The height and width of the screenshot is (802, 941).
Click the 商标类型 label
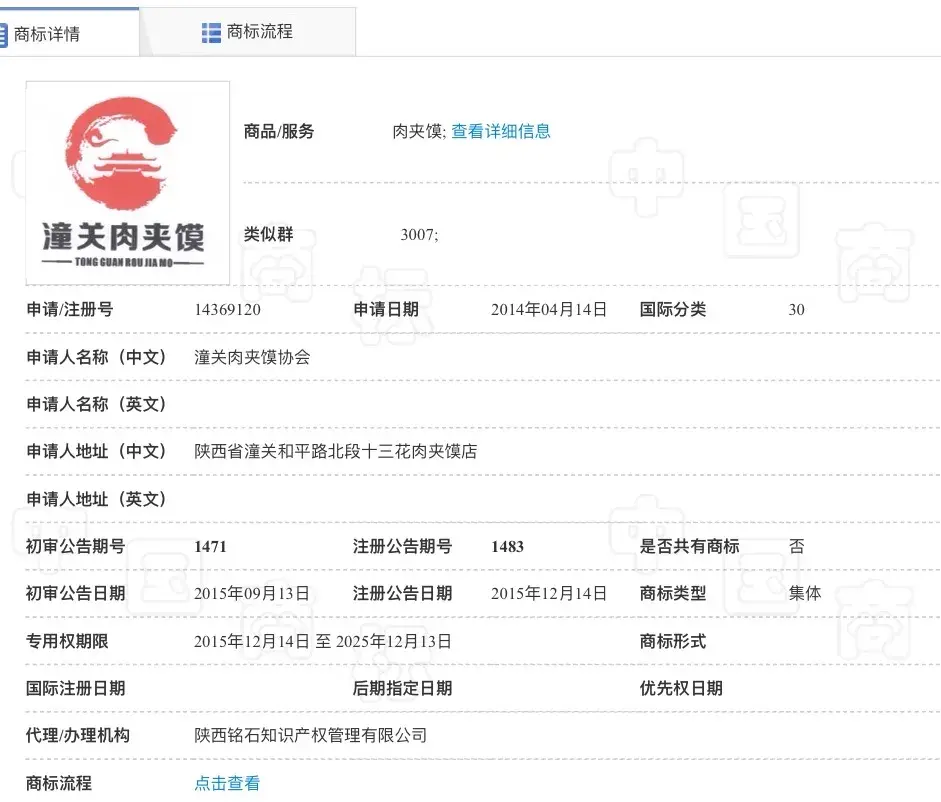tap(673, 594)
